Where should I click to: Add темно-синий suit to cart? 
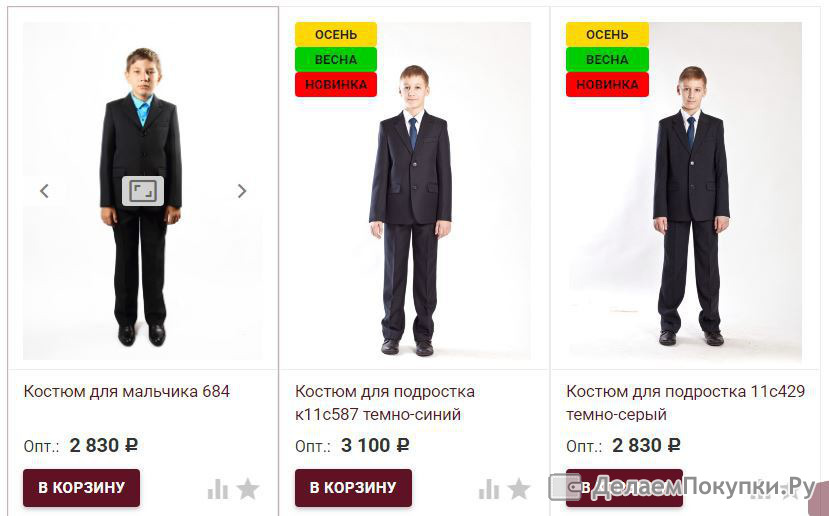[x=353, y=487]
